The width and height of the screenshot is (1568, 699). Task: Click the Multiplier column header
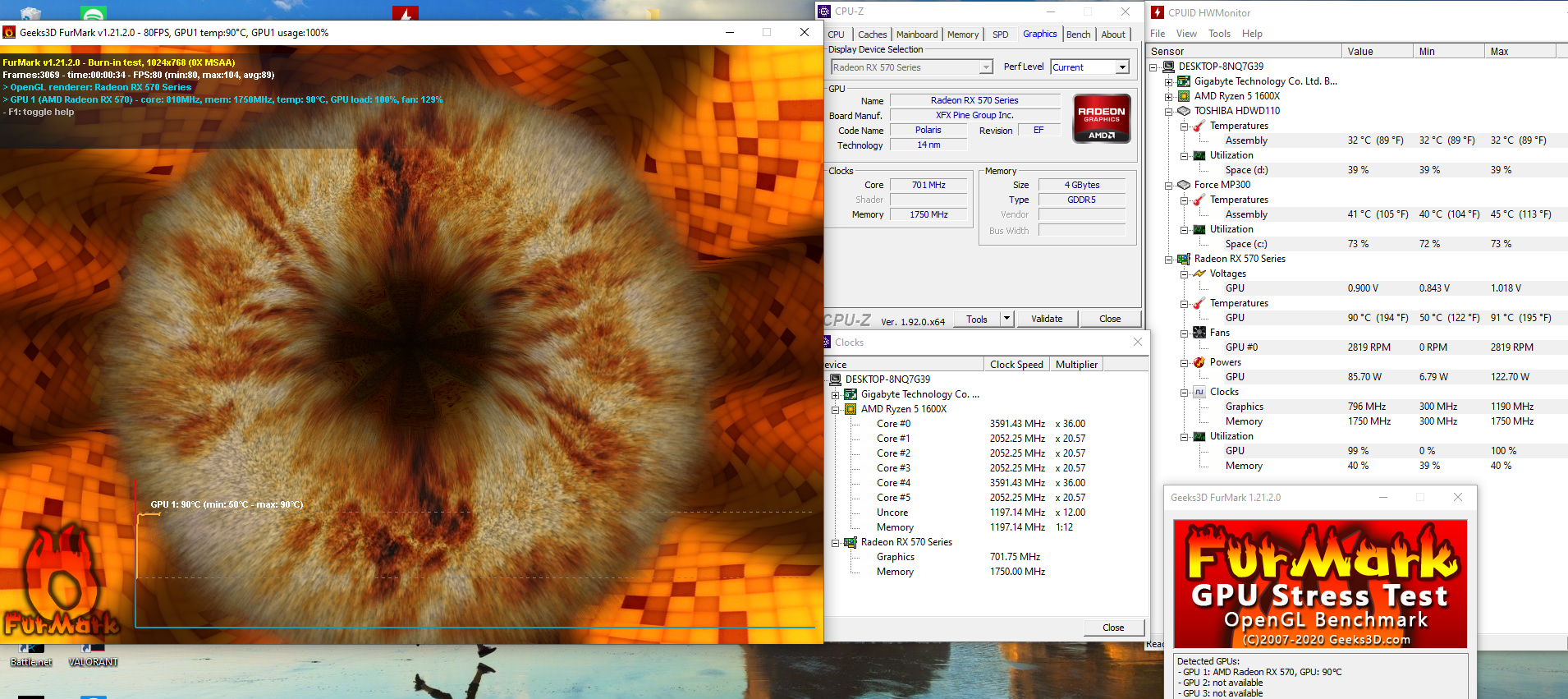[1076, 365]
